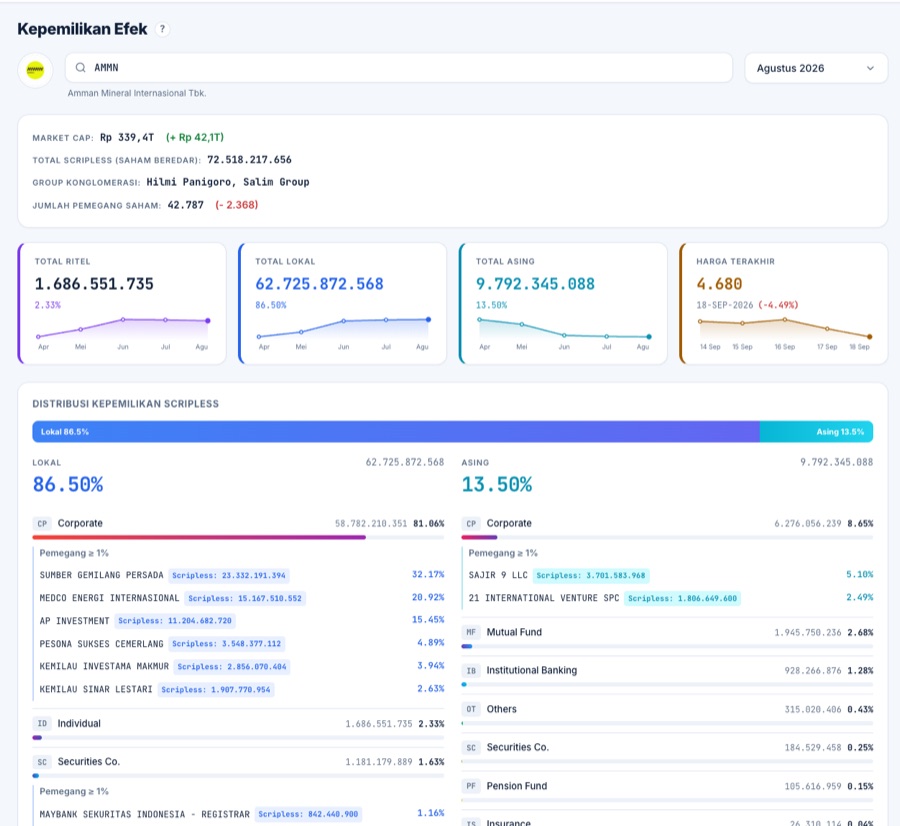900x826 pixels.
Task: Click Scripless tag 3.701.583.968
Action: tap(591, 575)
